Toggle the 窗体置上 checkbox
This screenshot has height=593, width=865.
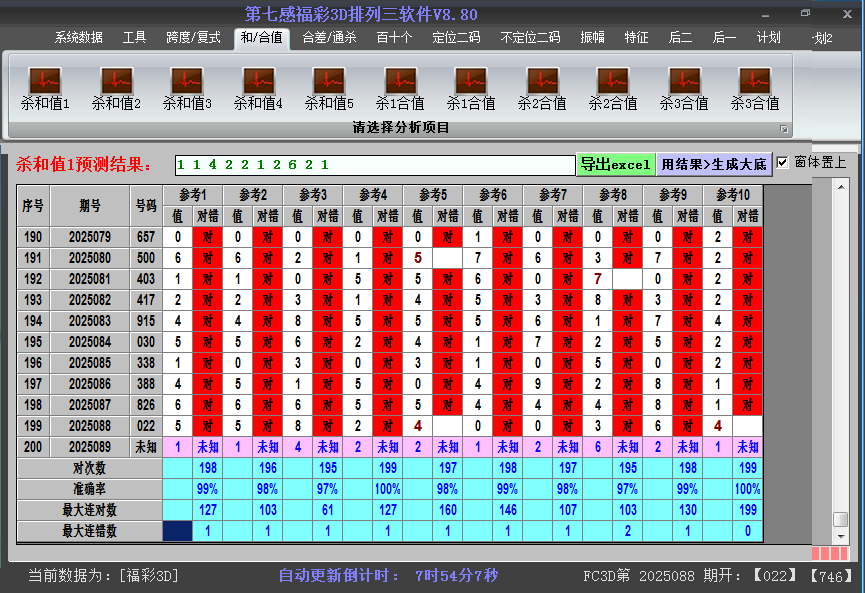coord(782,162)
